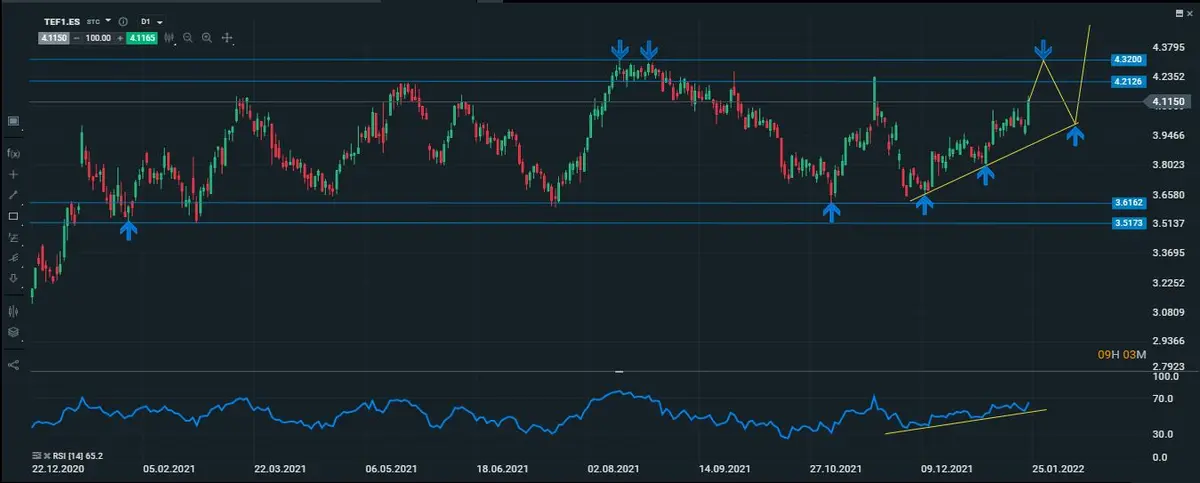Click the zoom out magnifier icon
1200x483 pixels.
pyautogui.click(x=187, y=38)
